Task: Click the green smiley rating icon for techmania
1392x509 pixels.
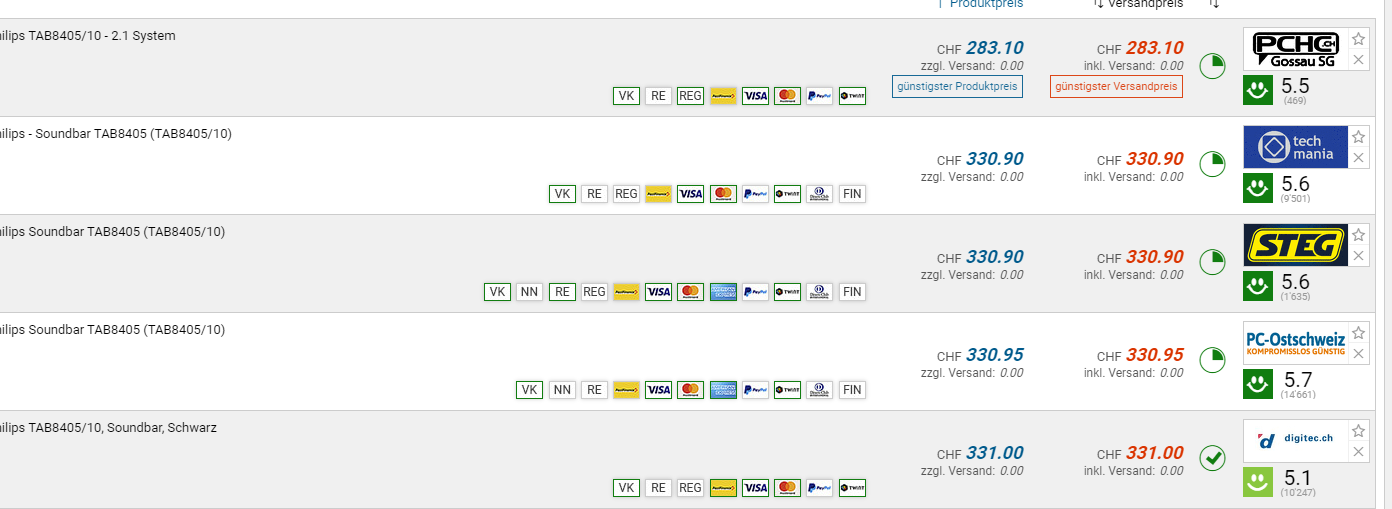Action: [1257, 187]
